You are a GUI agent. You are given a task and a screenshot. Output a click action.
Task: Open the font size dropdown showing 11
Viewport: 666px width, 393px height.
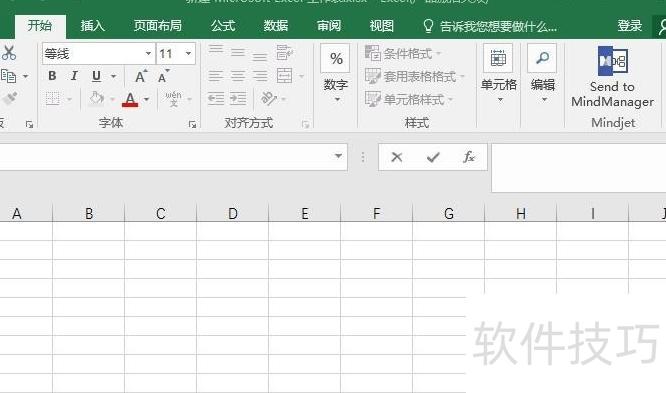(x=188, y=54)
